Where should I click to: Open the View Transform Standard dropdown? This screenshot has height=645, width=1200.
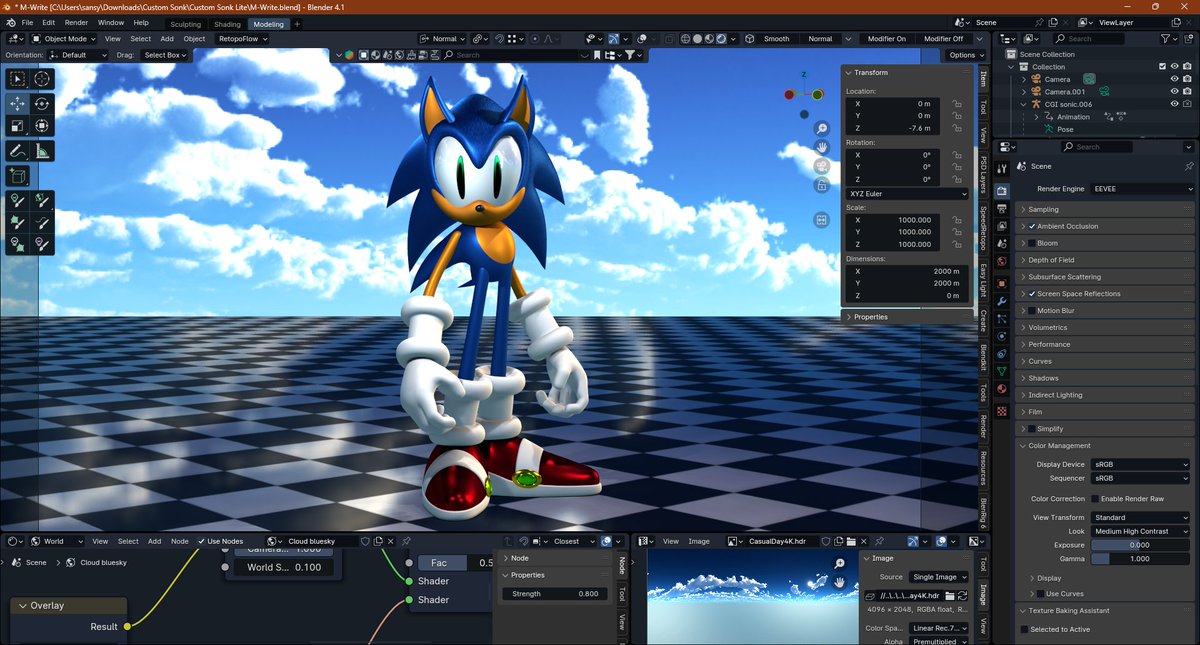1141,518
